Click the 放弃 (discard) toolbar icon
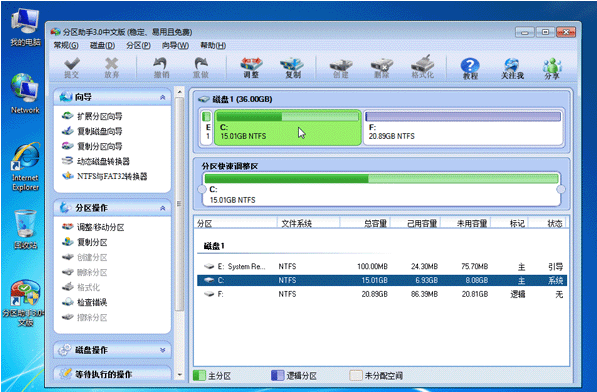The width and height of the screenshot is (597, 392). point(112,68)
